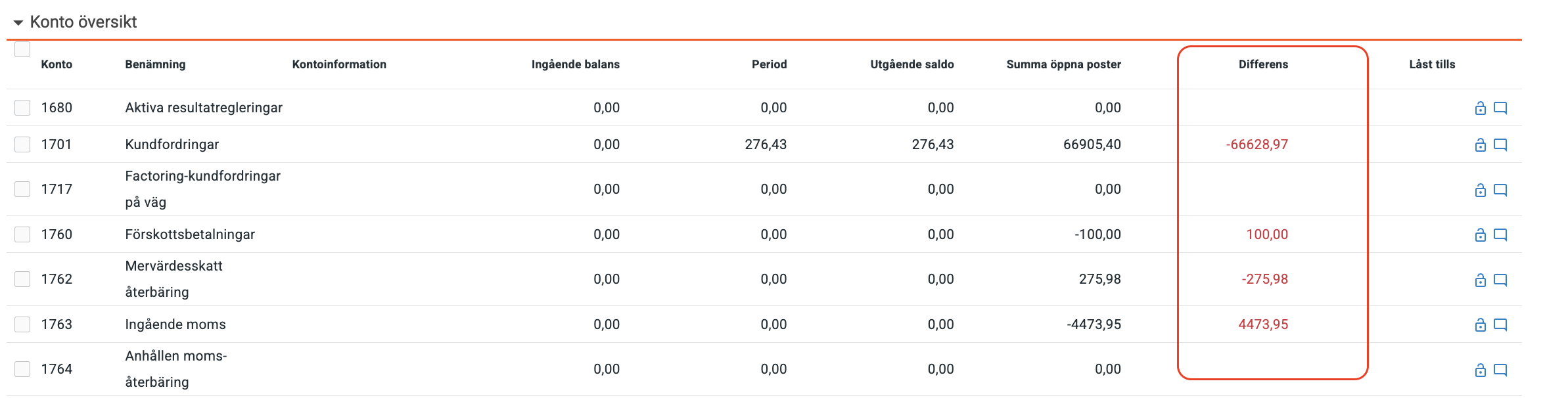Click the 4473,95 difference for Ingående moms
1568x398 pixels.
1263,324
